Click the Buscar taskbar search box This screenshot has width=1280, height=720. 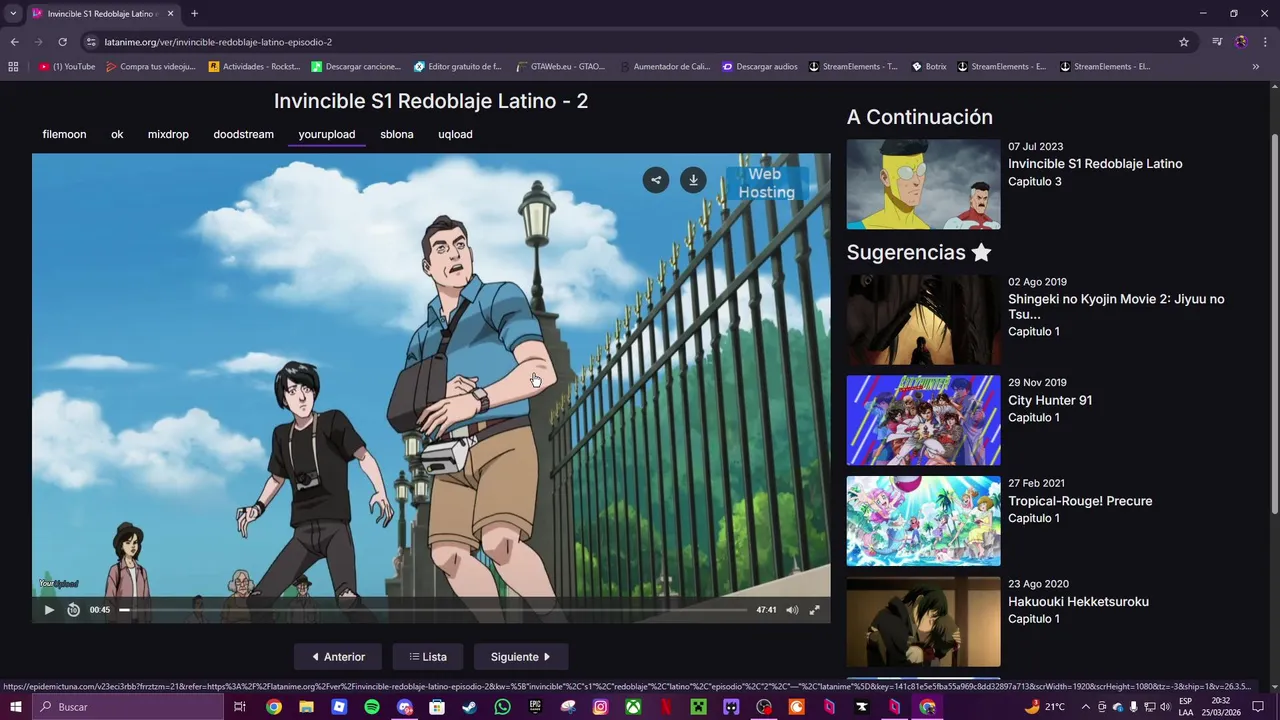[x=127, y=707]
